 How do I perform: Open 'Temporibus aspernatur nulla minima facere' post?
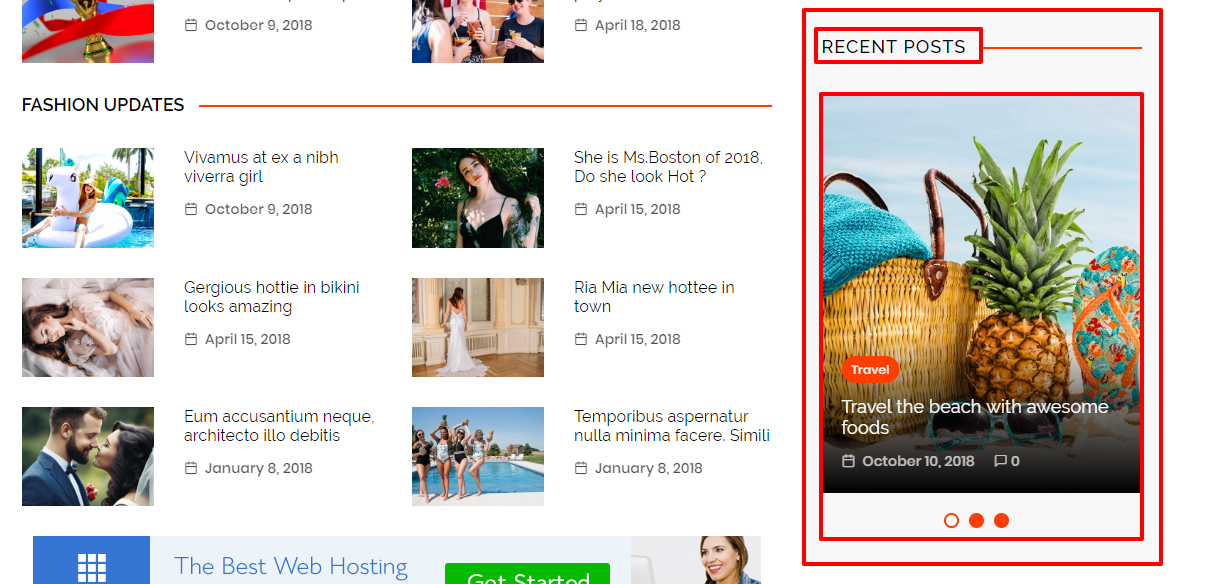pyautogui.click(x=672, y=426)
